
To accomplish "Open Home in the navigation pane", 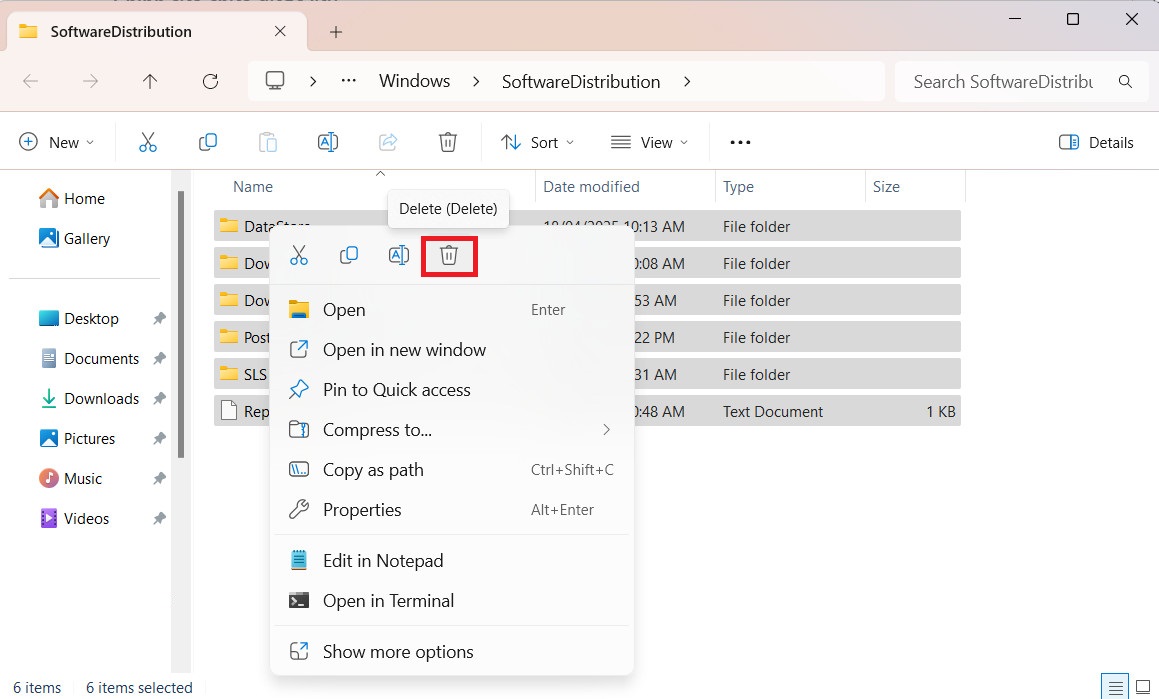I will 72,198.
